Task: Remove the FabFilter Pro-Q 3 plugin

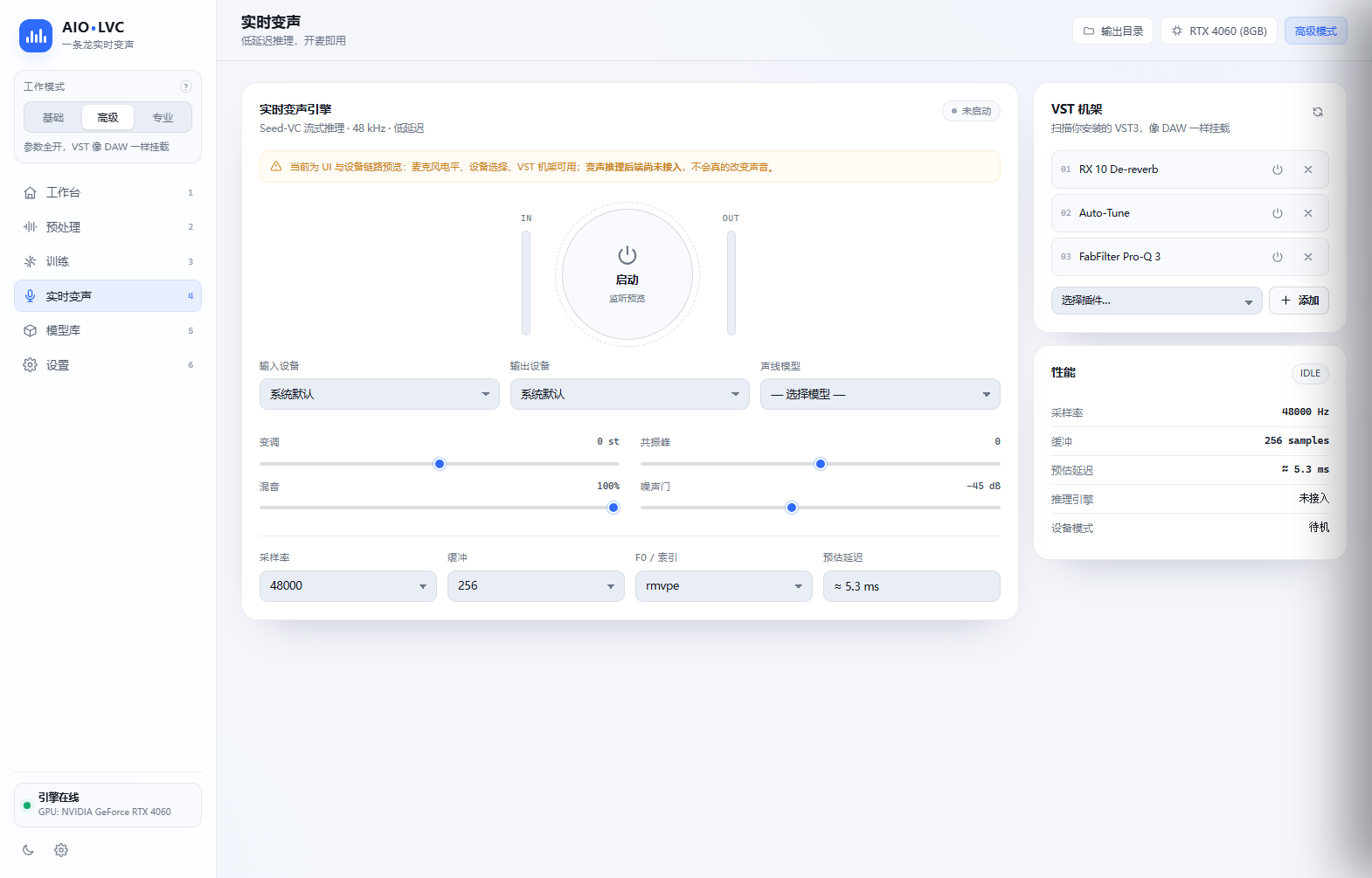Action: click(x=1308, y=257)
